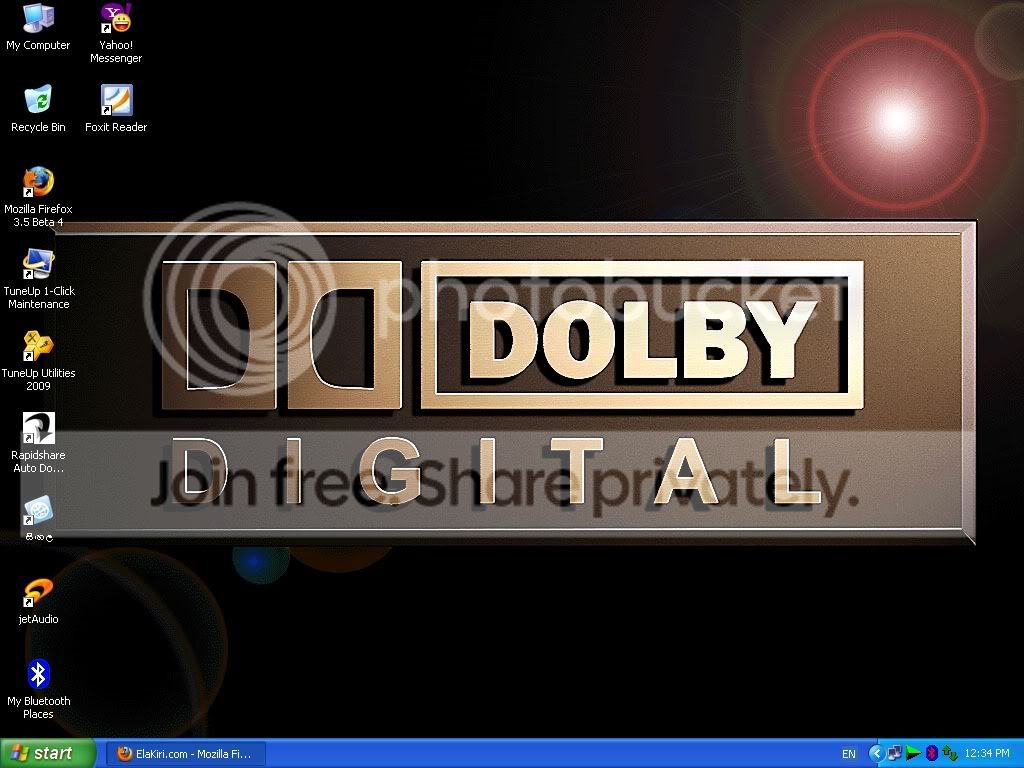The image size is (1024, 768).
Task: Click the green arrow tray icon
Action: point(913,754)
